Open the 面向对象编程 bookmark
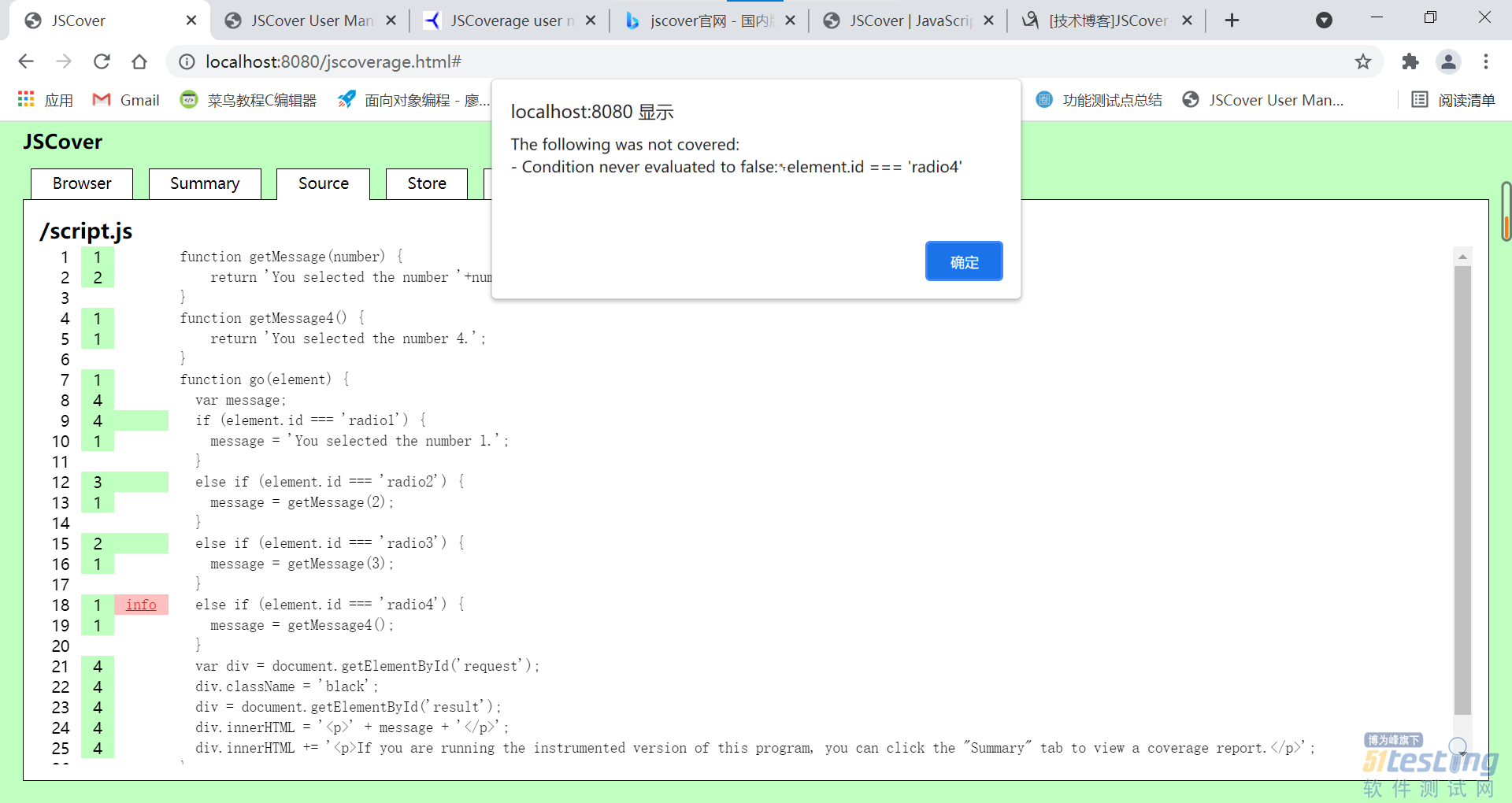This screenshot has width=1512, height=803. pyautogui.click(x=413, y=100)
